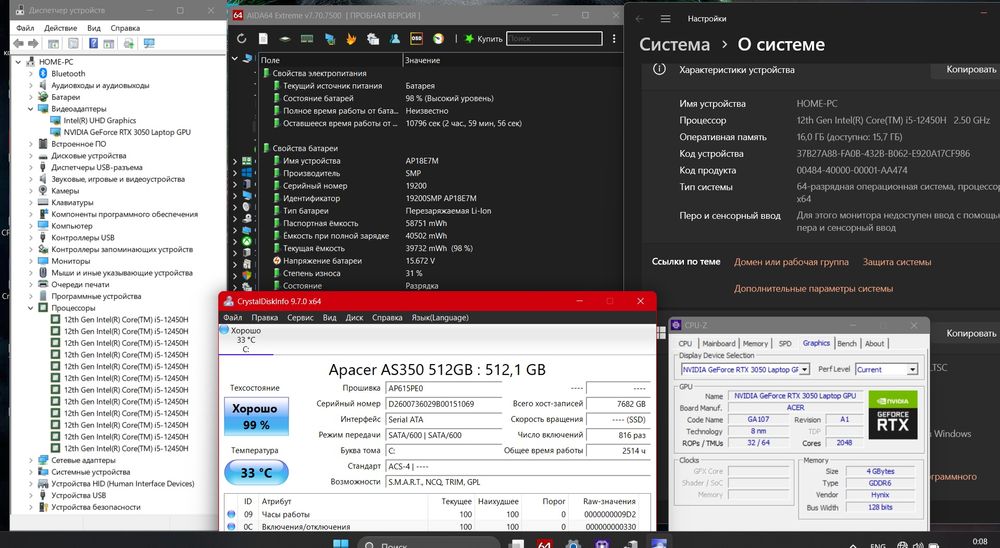
Task: Click the Хорошо 99 % health status button
Action: pyautogui.click(x=256, y=417)
